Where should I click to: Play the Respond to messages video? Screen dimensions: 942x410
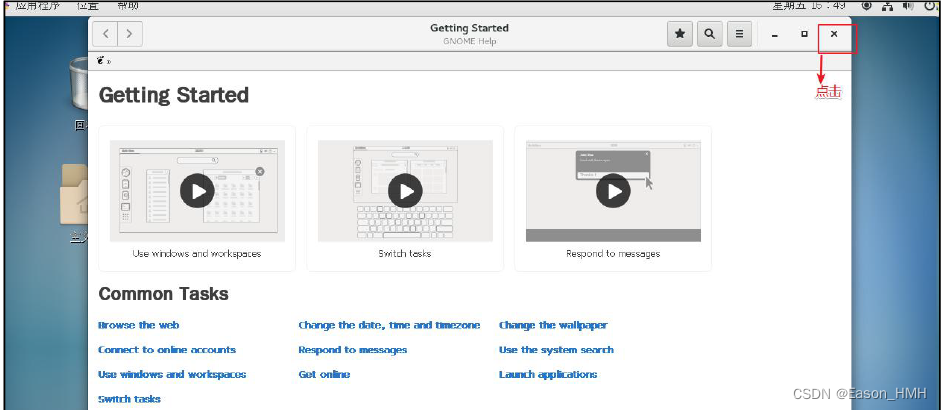coord(613,191)
